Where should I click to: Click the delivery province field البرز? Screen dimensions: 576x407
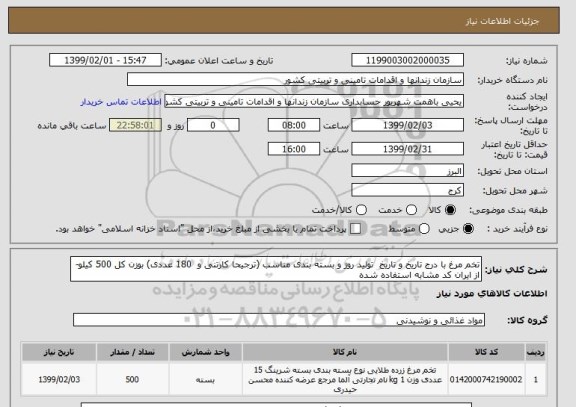tap(407, 171)
